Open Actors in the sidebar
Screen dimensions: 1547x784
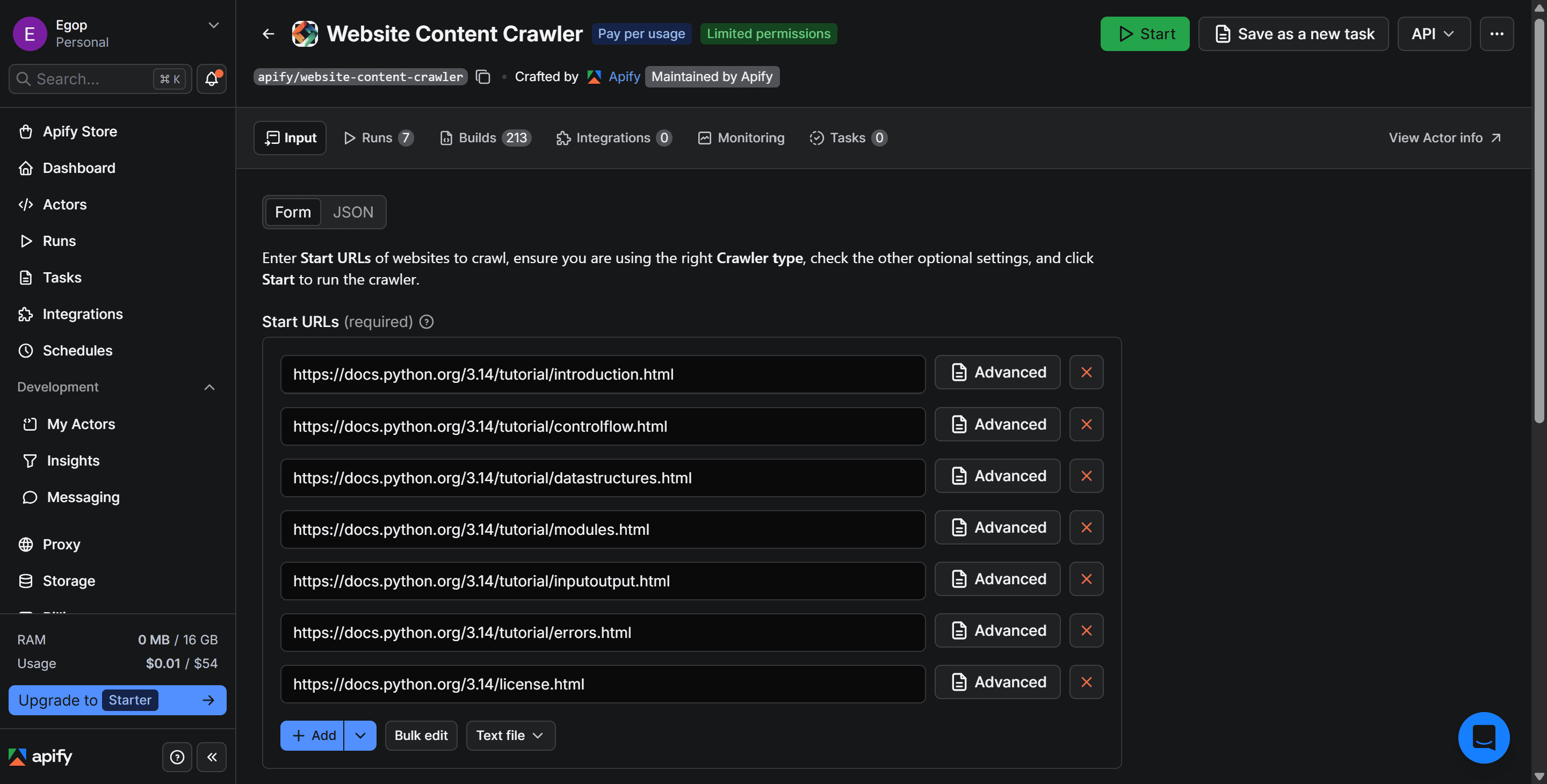point(118,205)
